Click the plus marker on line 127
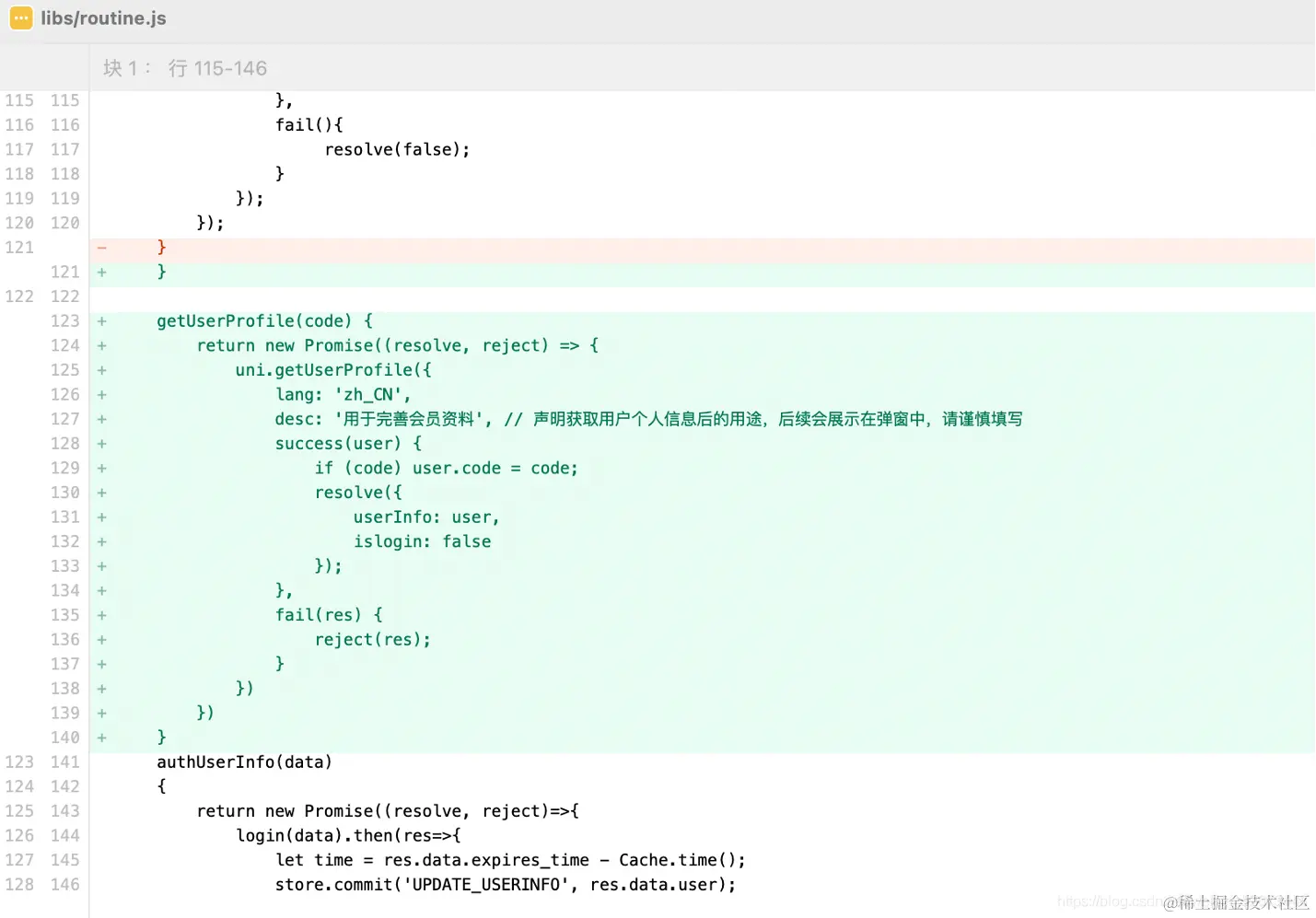This screenshot has width=1316, height=918. pyautogui.click(x=102, y=419)
